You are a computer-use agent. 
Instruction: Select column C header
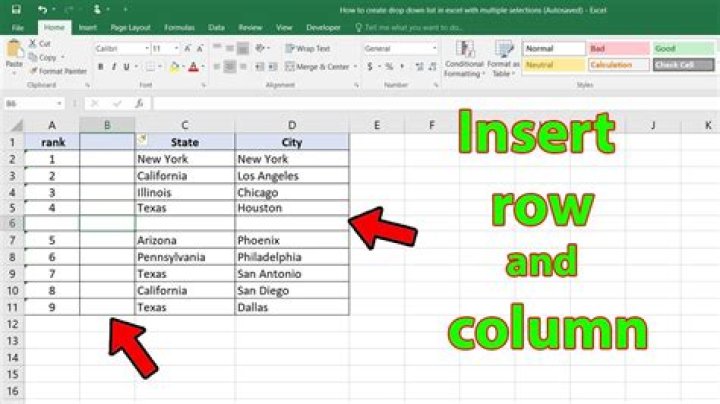click(184, 124)
